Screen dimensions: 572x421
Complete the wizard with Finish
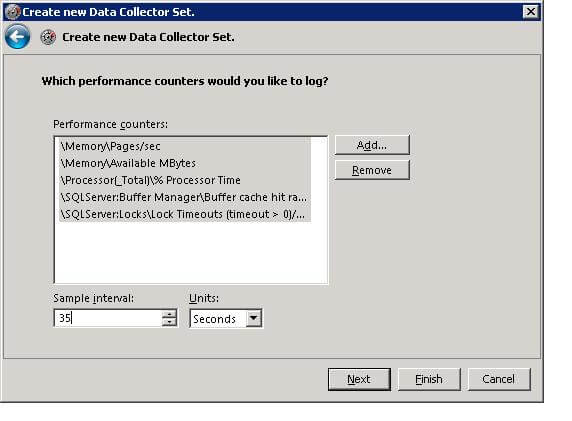(429, 379)
